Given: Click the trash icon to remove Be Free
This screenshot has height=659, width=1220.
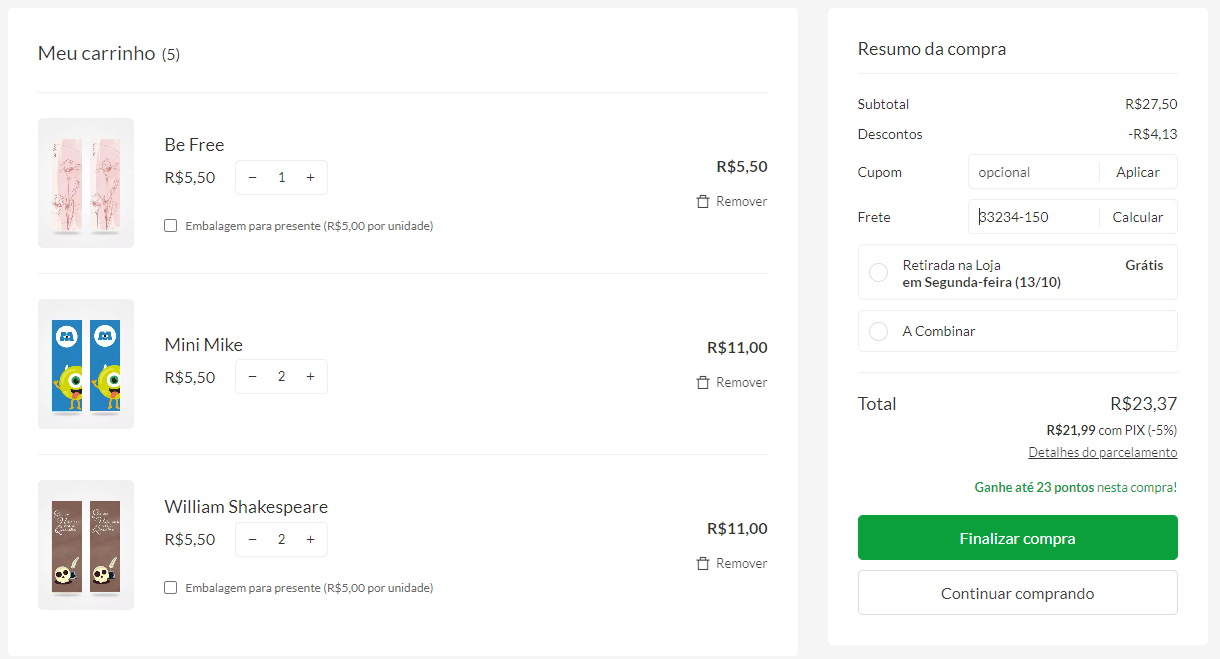Looking at the screenshot, I should tap(703, 201).
